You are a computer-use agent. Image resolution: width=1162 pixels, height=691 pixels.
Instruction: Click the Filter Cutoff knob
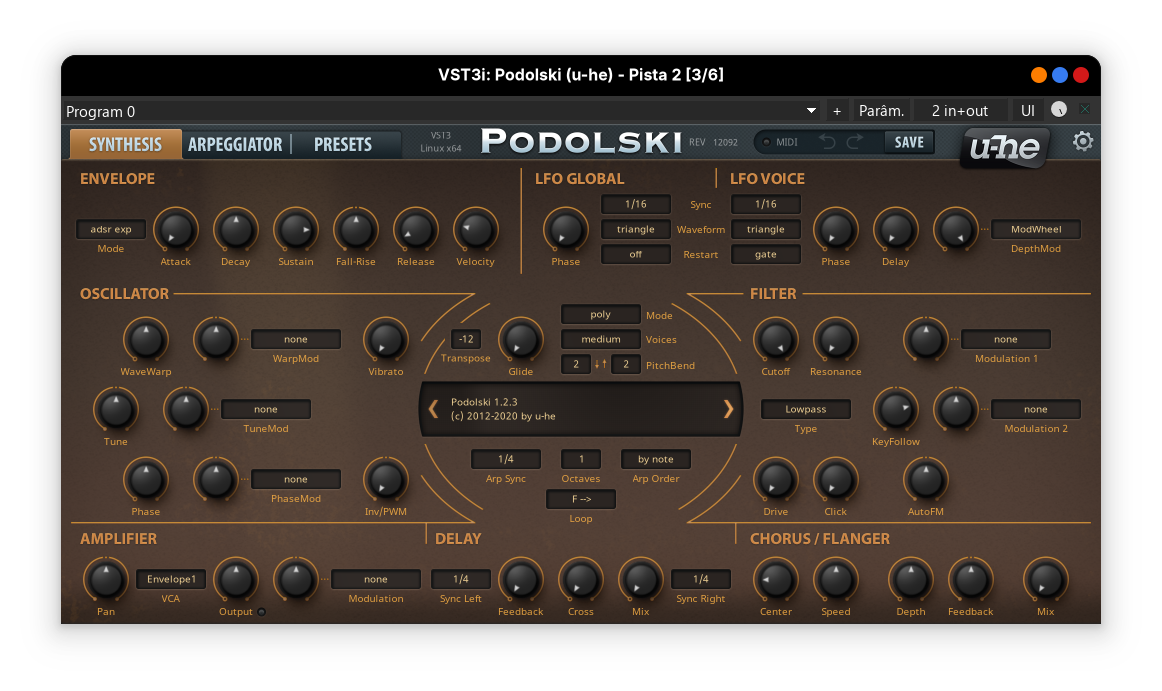click(775, 340)
